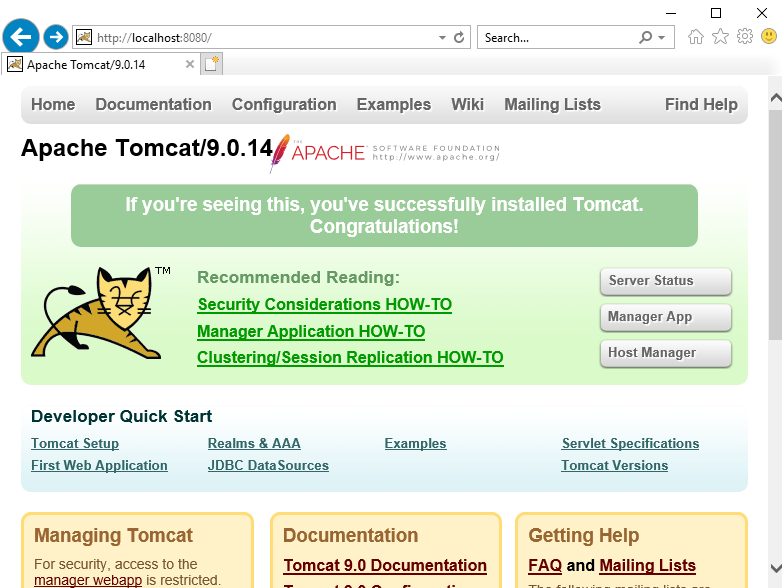
Task: Click the Managing Tomcat heading
Action: click(113, 535)
